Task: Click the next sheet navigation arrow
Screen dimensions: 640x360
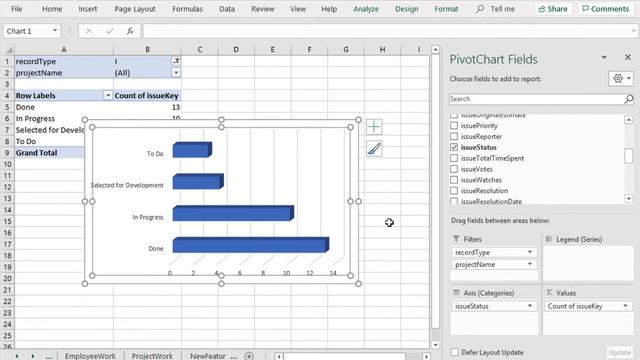Action: click(x=33, y=356)
